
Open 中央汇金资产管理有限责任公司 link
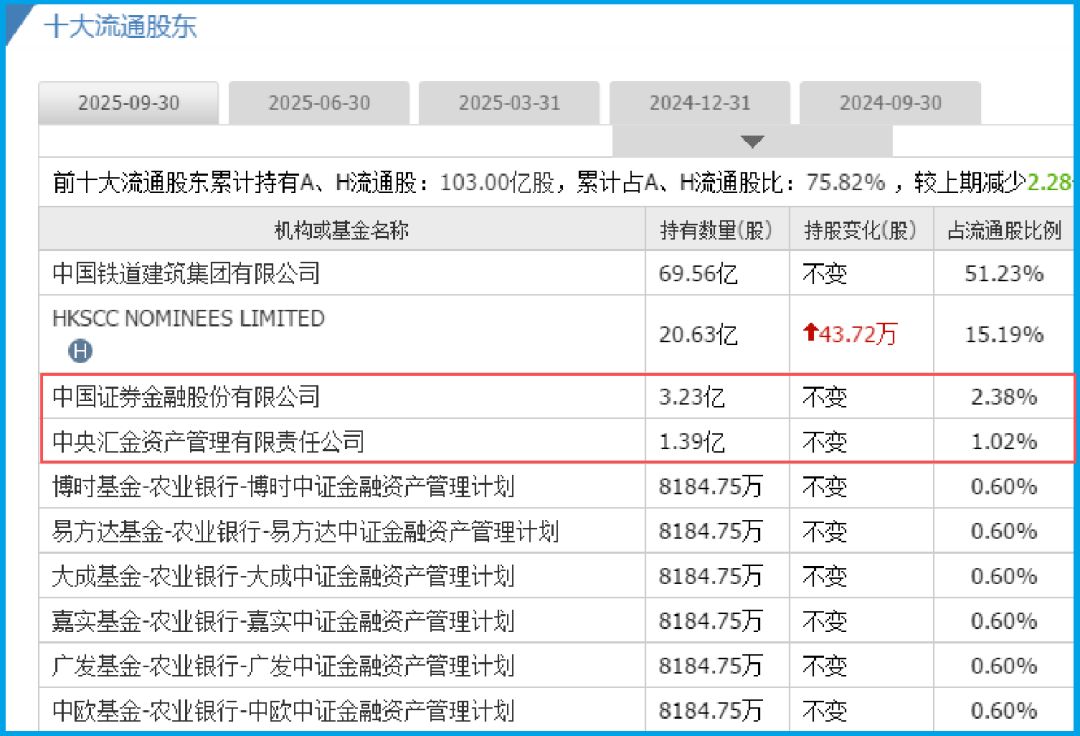pyautogui.click(x=208, y=441)
